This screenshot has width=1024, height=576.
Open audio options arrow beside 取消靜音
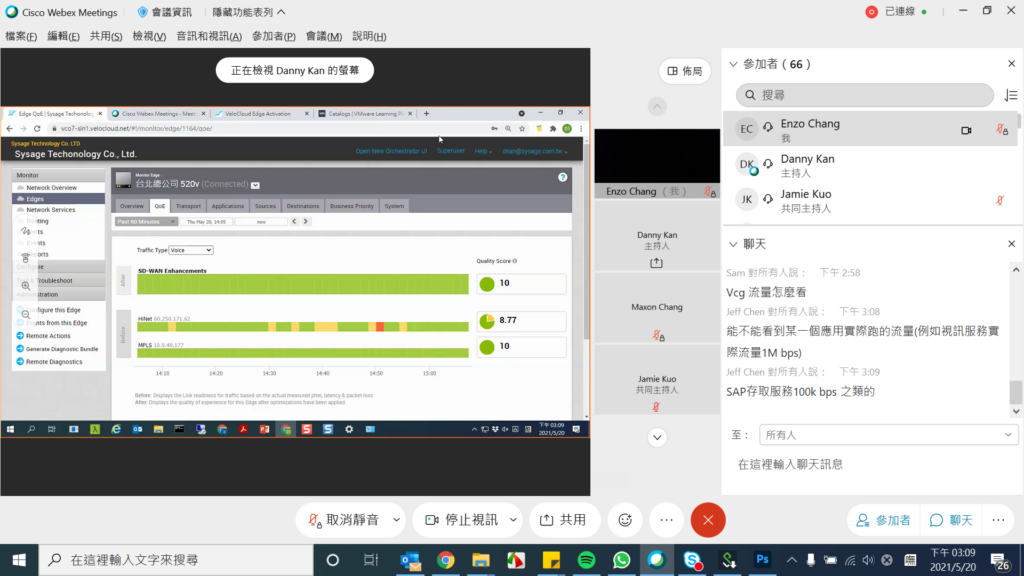pyautogui.click(x=396, y=520)
